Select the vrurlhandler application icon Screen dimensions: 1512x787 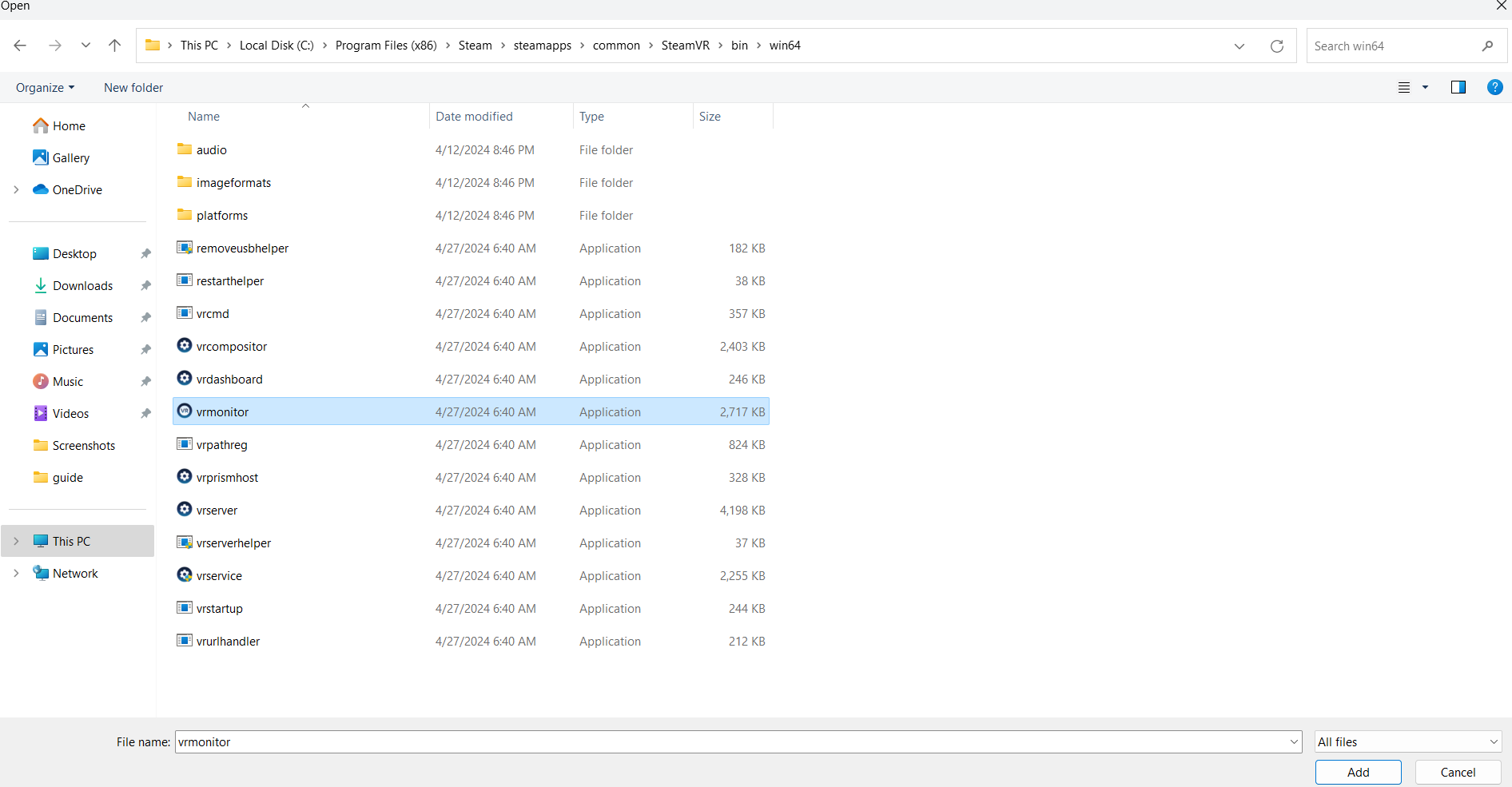tap(185, 641)
